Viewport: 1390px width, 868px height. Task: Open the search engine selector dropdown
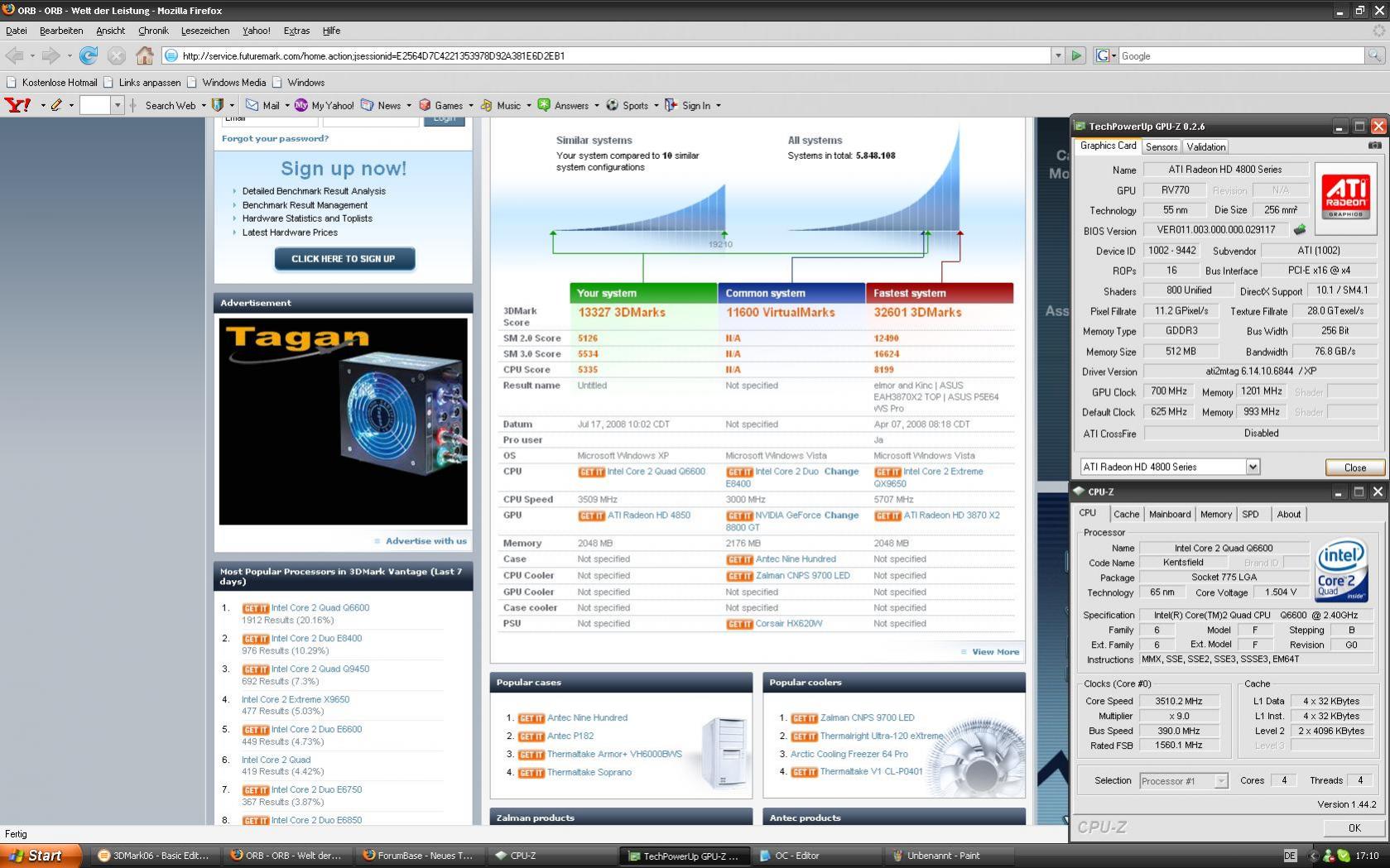click(1106, 55)
